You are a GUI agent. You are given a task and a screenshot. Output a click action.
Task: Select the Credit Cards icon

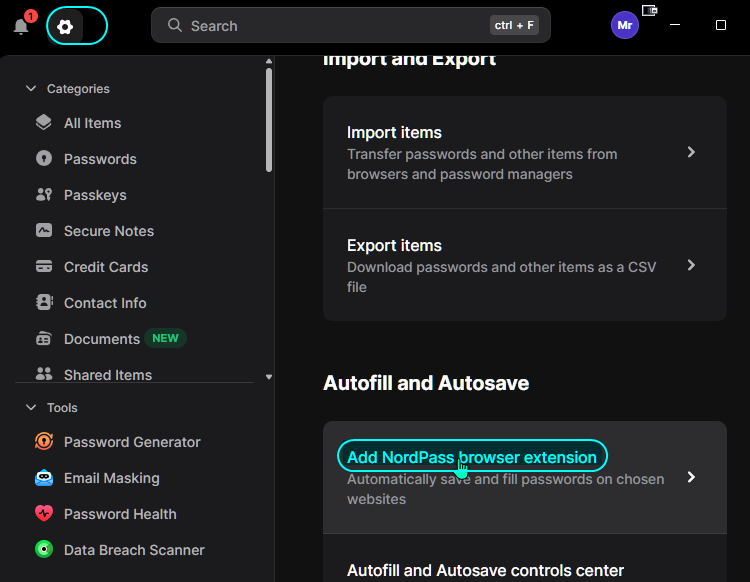click(x=44, y=266)
